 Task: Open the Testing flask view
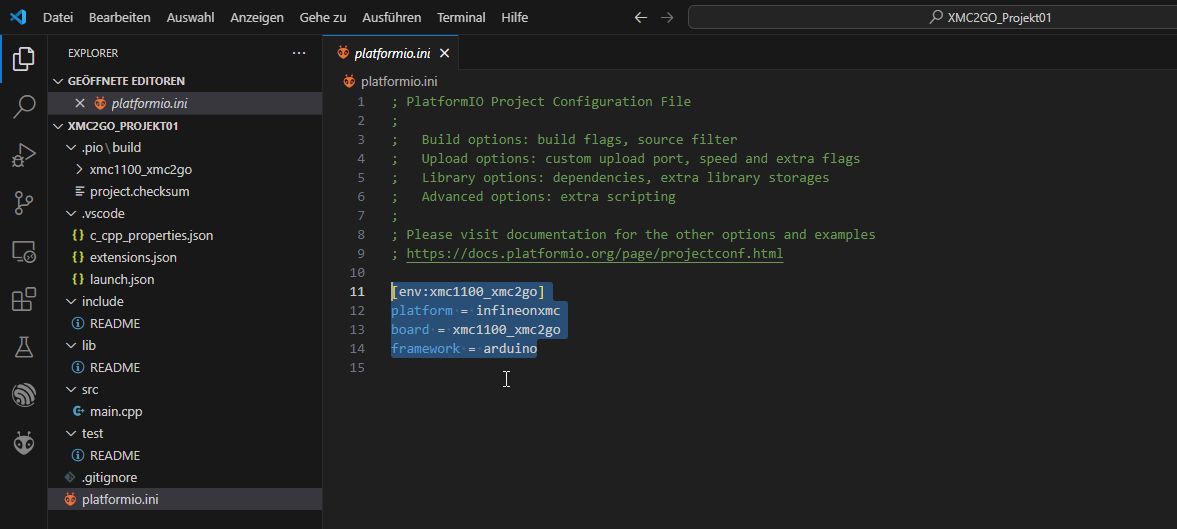point(23,347)
